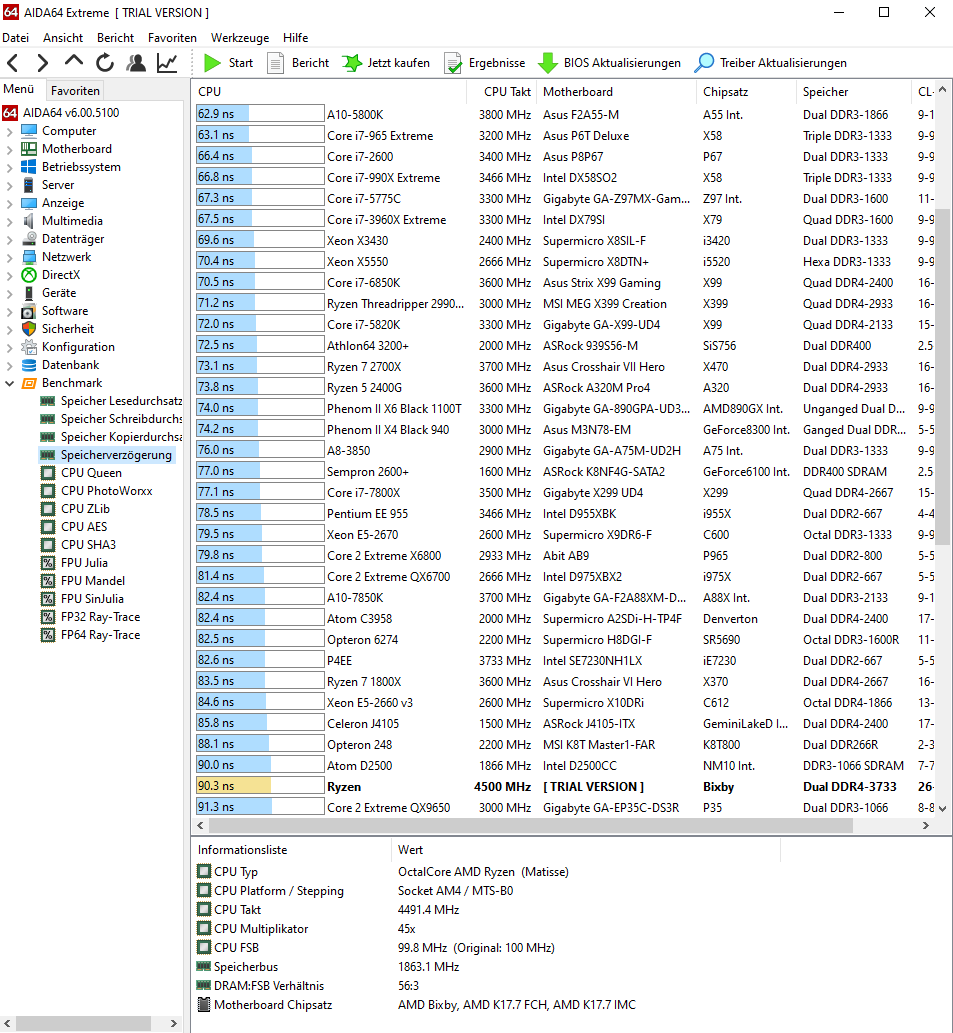953x1033 pixels.
Task: Click the 91.3 ns Core 2 Extreme QX9650 bar
Action: click(x=260, y=807)
